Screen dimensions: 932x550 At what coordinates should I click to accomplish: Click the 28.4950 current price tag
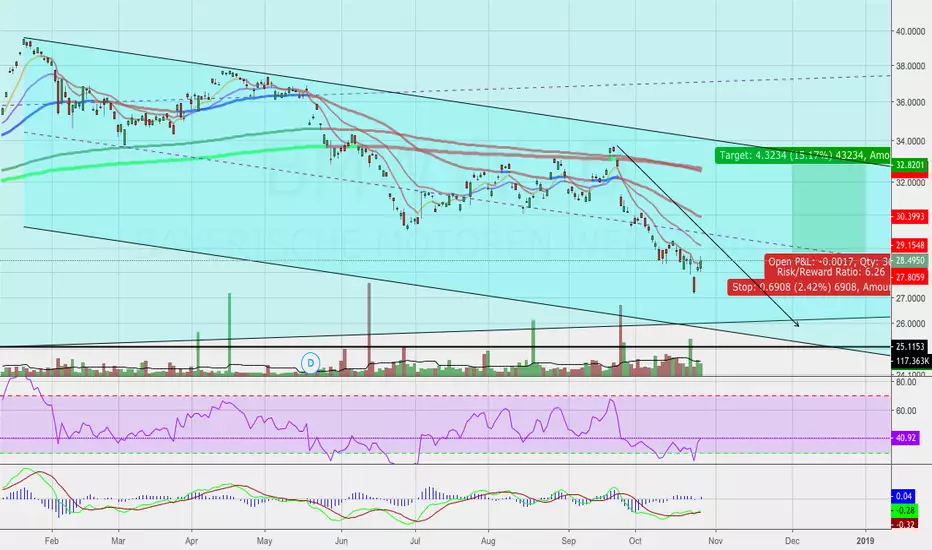(910, 260)
